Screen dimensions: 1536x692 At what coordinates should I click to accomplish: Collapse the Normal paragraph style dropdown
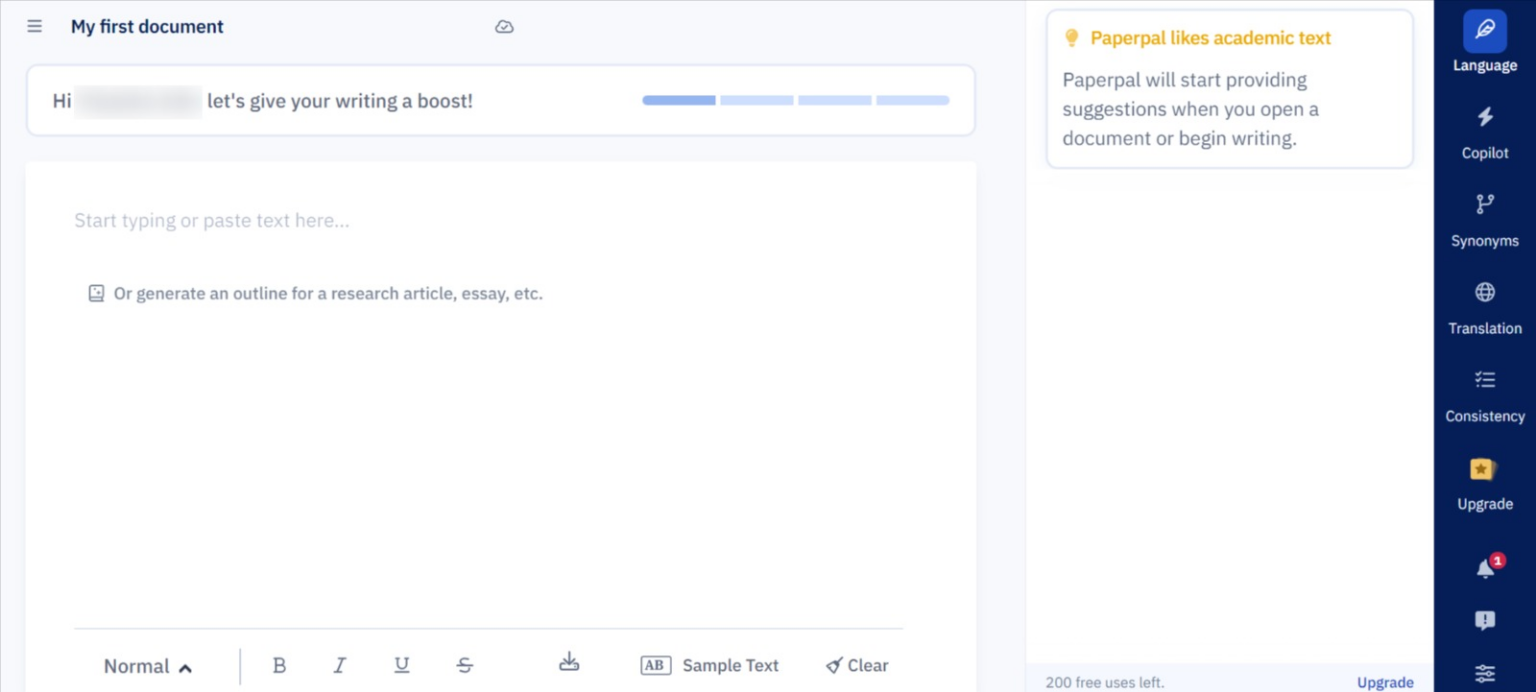coord(147,665)
